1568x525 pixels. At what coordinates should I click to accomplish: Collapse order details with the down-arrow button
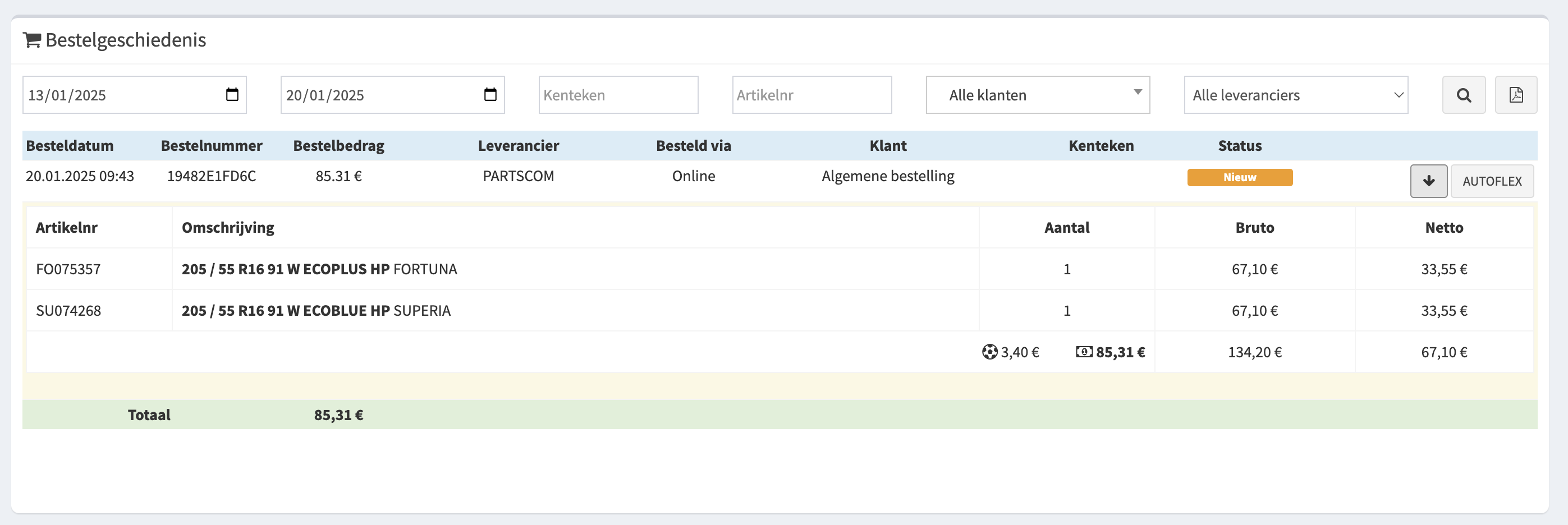pyautogui.click(x=1428, y=181)
